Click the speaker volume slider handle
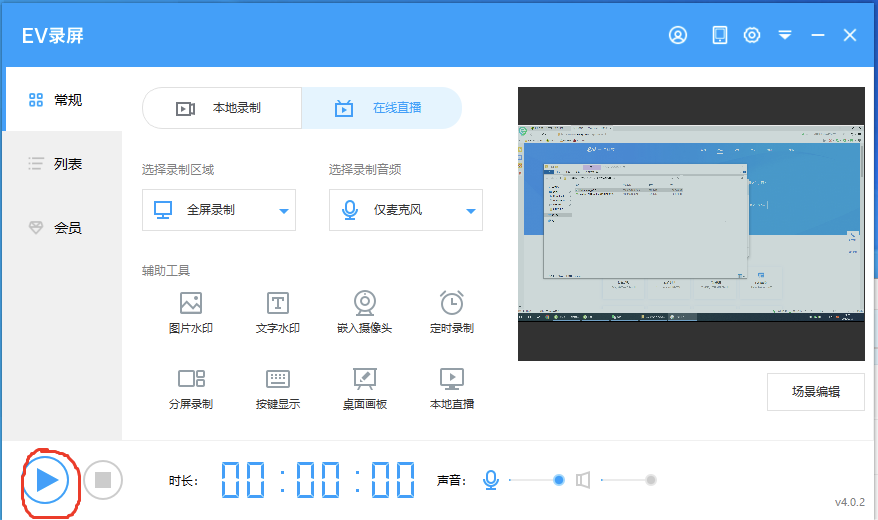Viewport: 878px width, 520px height. pos(651,480)
